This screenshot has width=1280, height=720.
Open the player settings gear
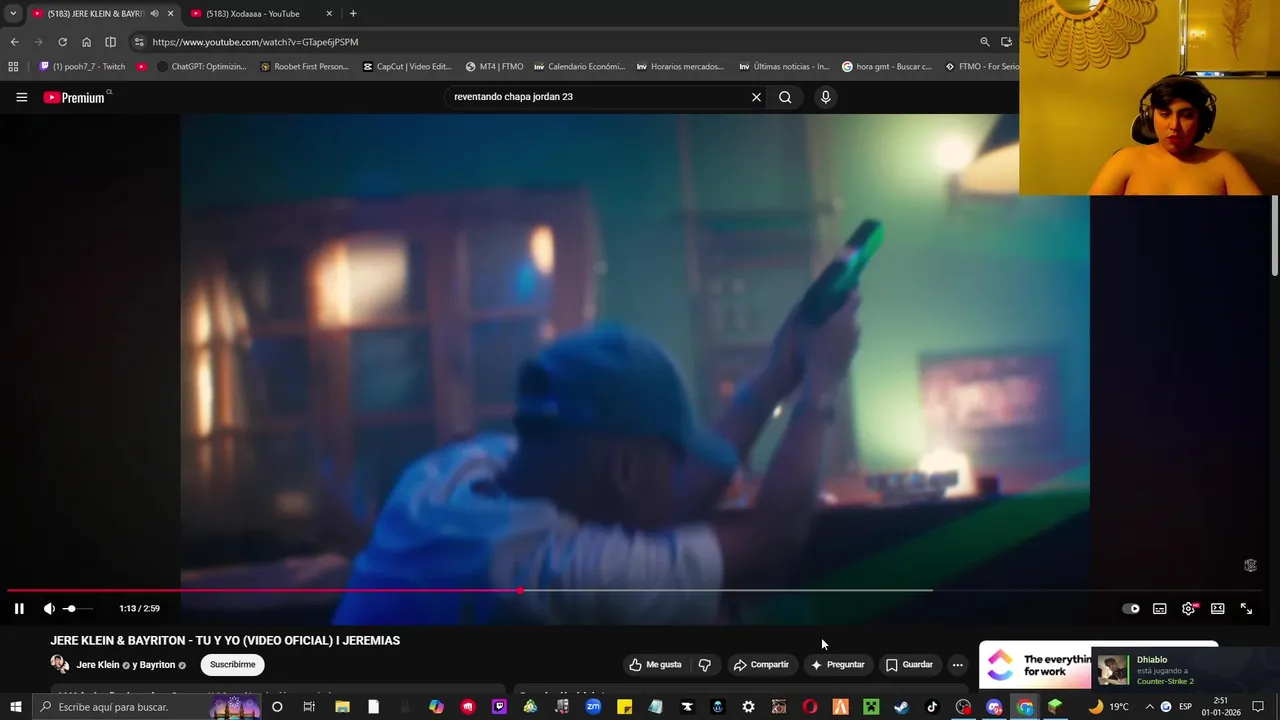[1189, 608]
